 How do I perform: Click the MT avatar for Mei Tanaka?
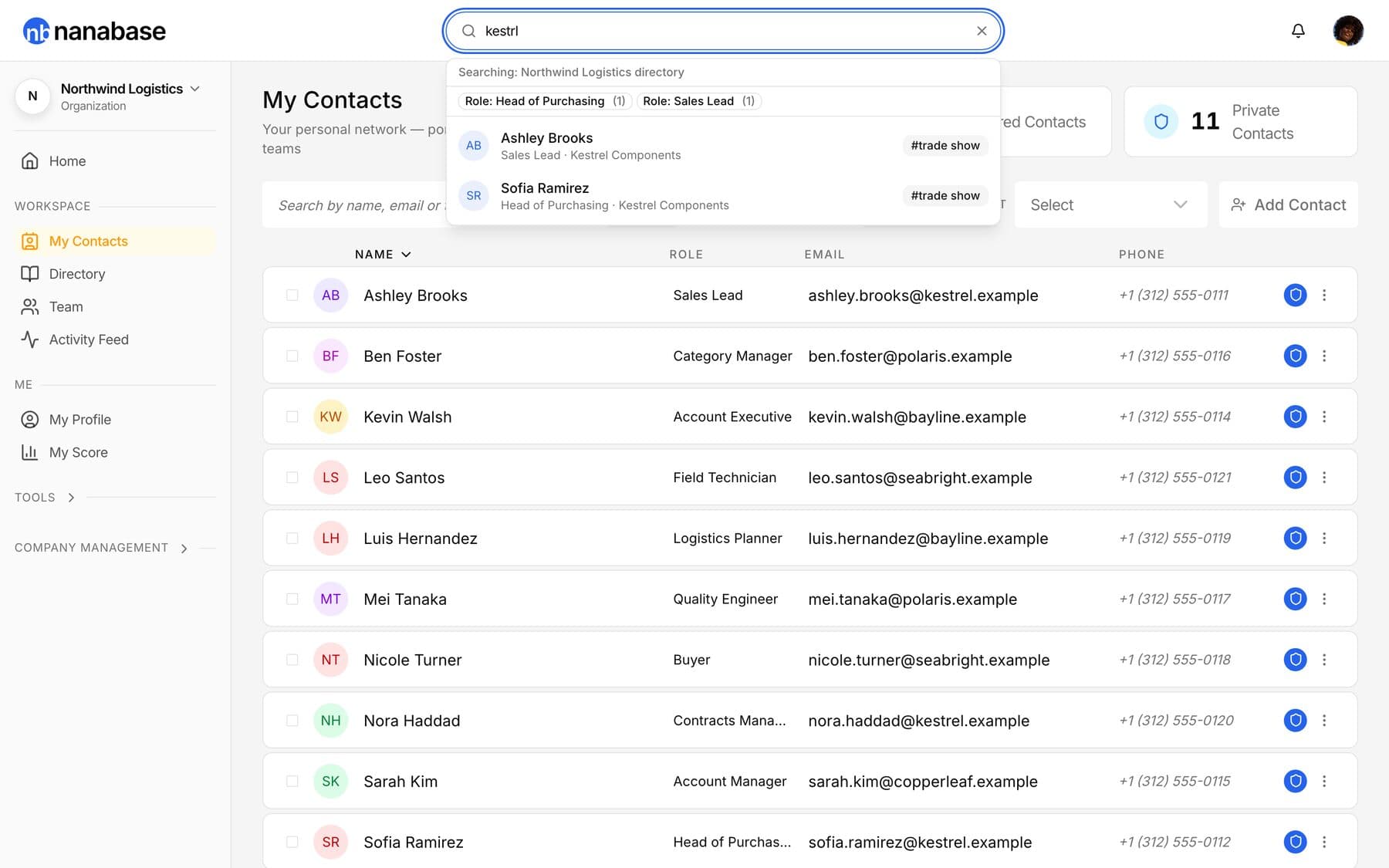330,599
